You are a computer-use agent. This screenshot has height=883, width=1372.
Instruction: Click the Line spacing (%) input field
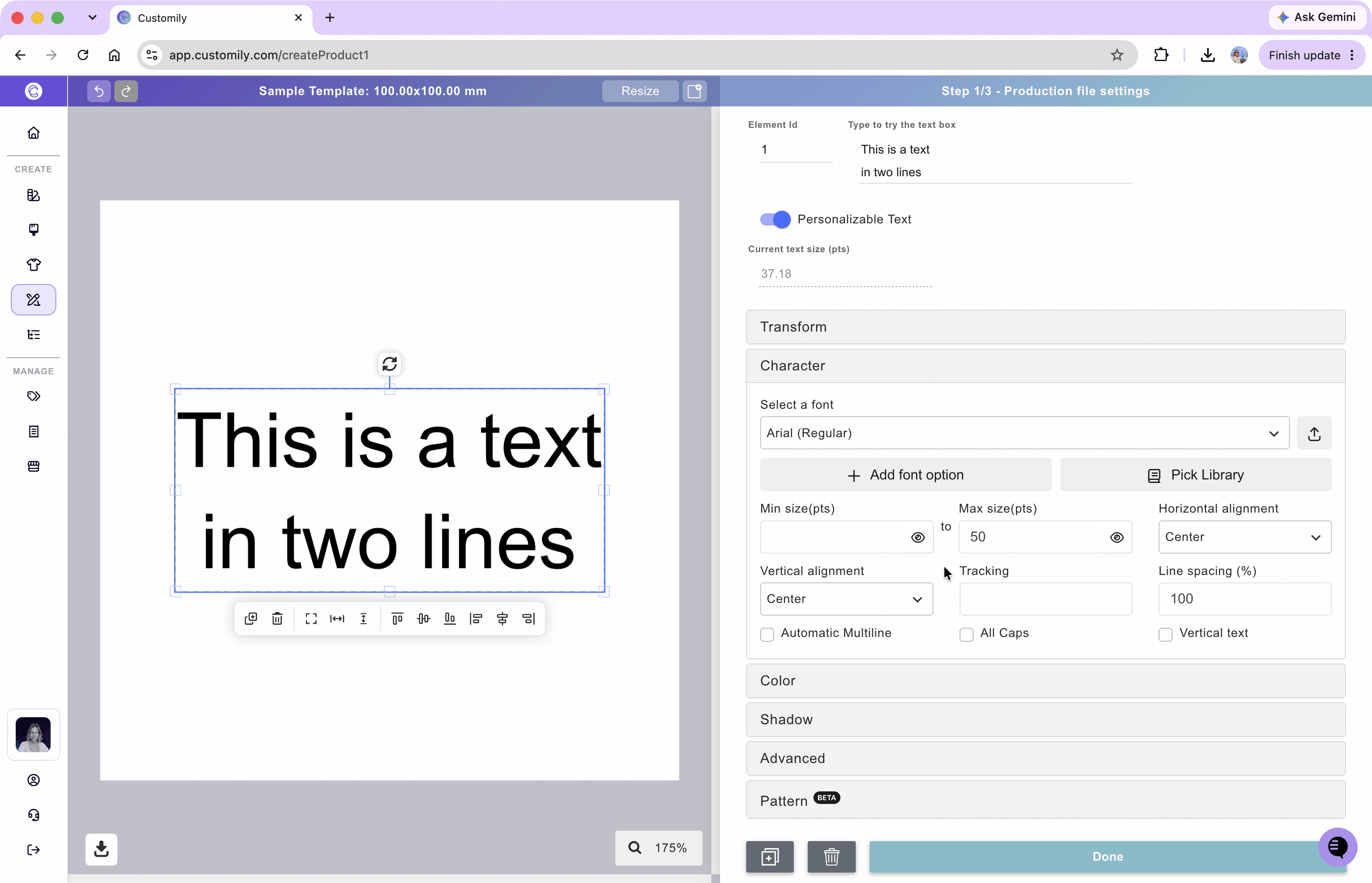tap(1245, 599)
